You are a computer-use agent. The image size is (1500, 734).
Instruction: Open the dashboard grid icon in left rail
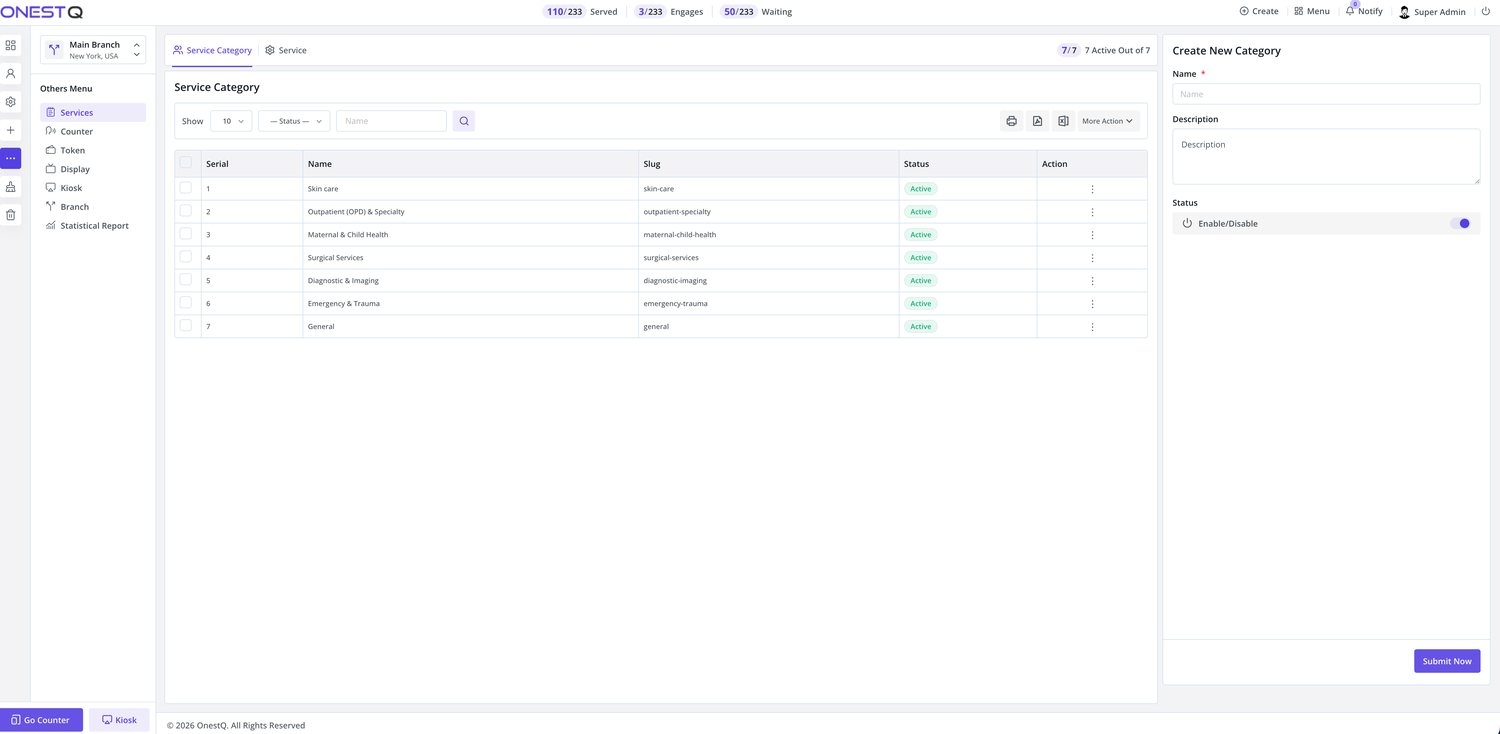coord(11,45)
